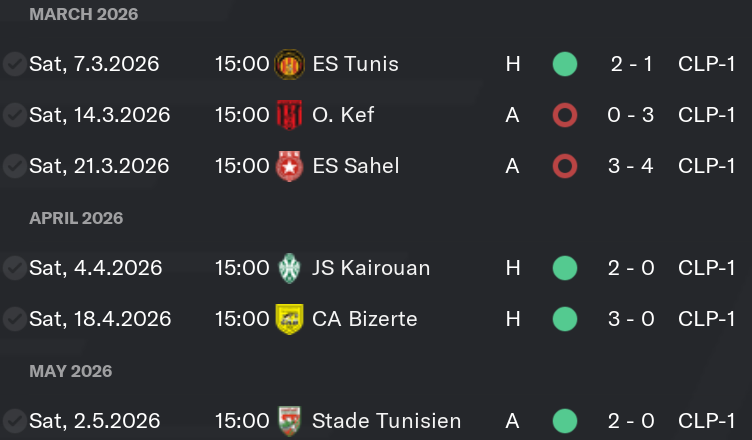This screenshot has height=440, width=752.
Task: Select the MARCH 2026 section header
Action: (83, 14)
